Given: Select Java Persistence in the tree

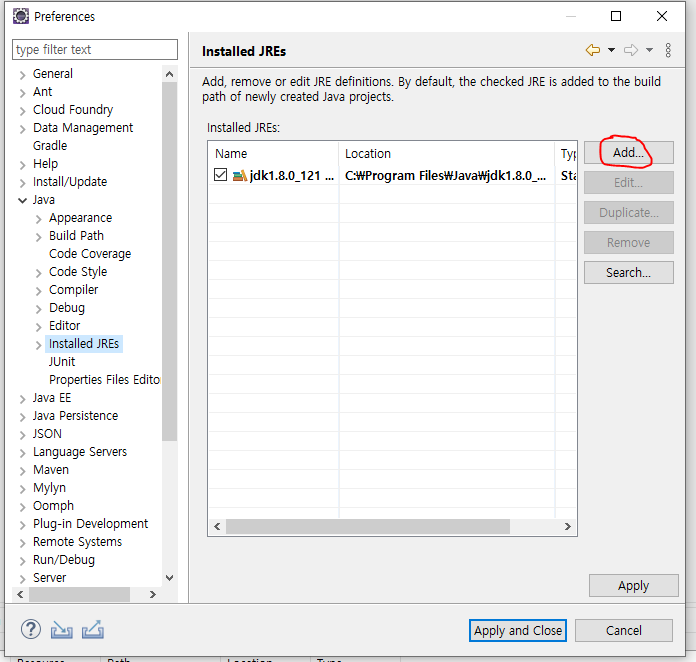Looking at the screenshot, I should pyautogui.click(x=75, y=416).
